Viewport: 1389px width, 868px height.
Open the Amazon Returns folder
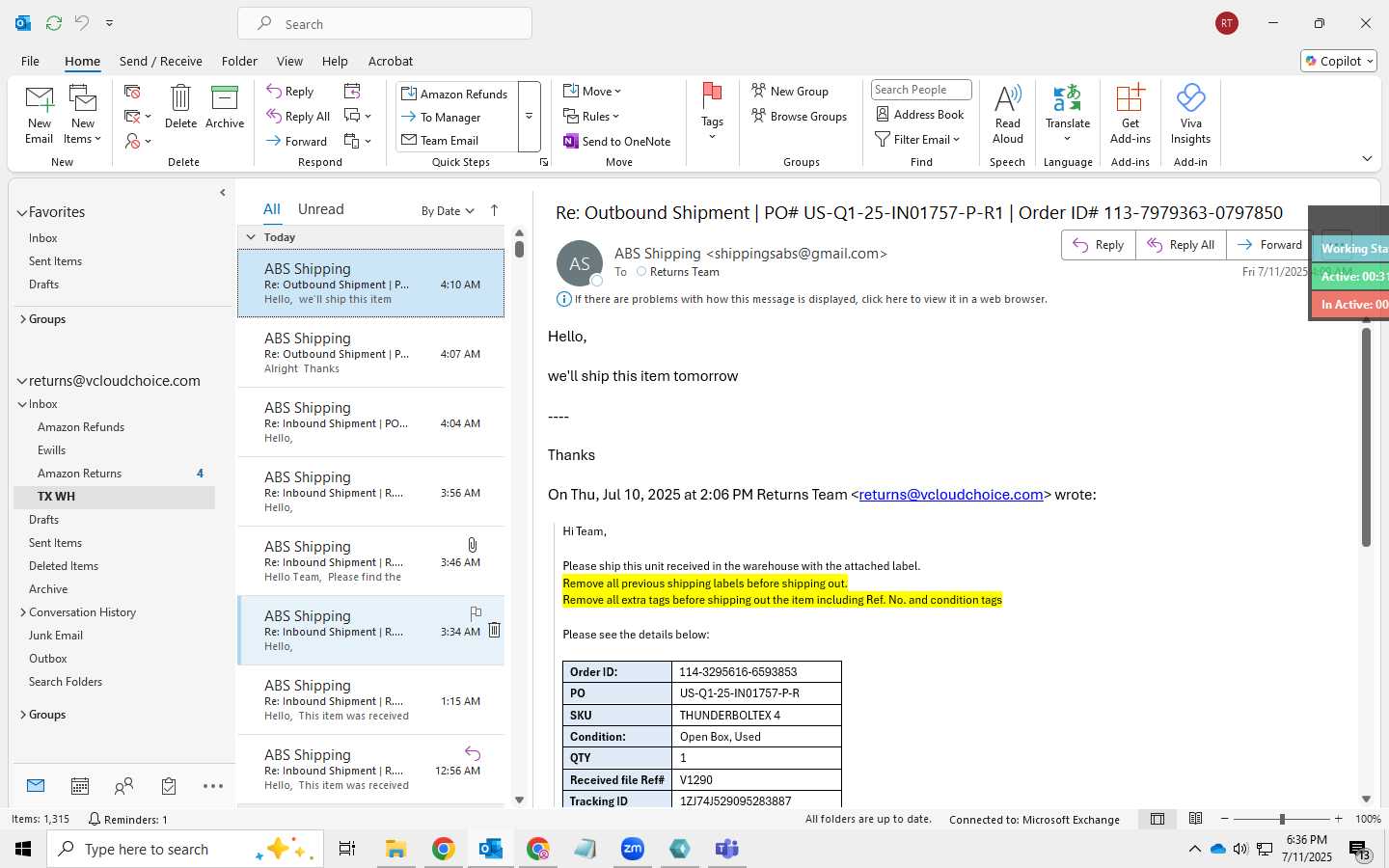(x=79, y=474)
